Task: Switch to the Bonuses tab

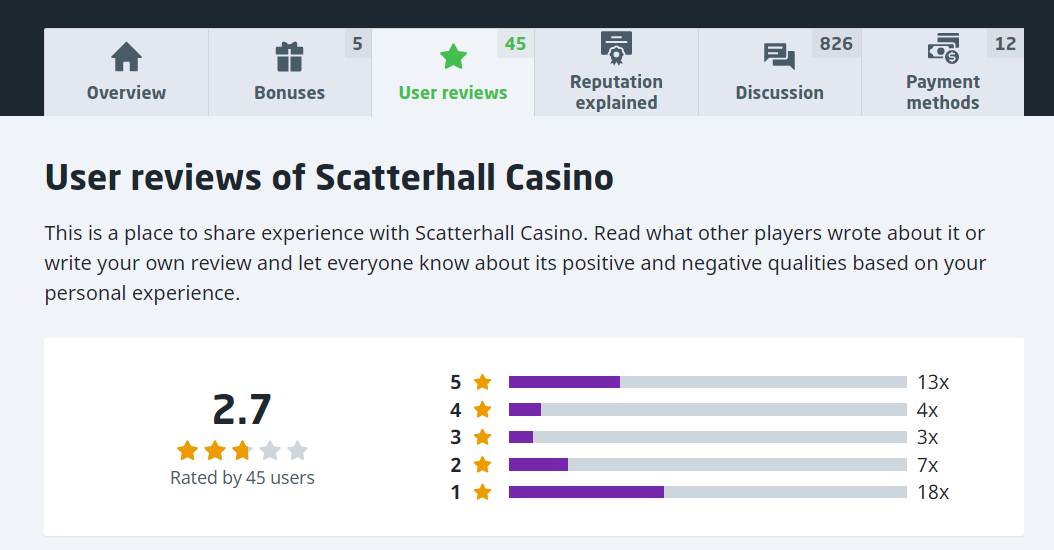Action: pyautogui.click(x=289, y=92)
